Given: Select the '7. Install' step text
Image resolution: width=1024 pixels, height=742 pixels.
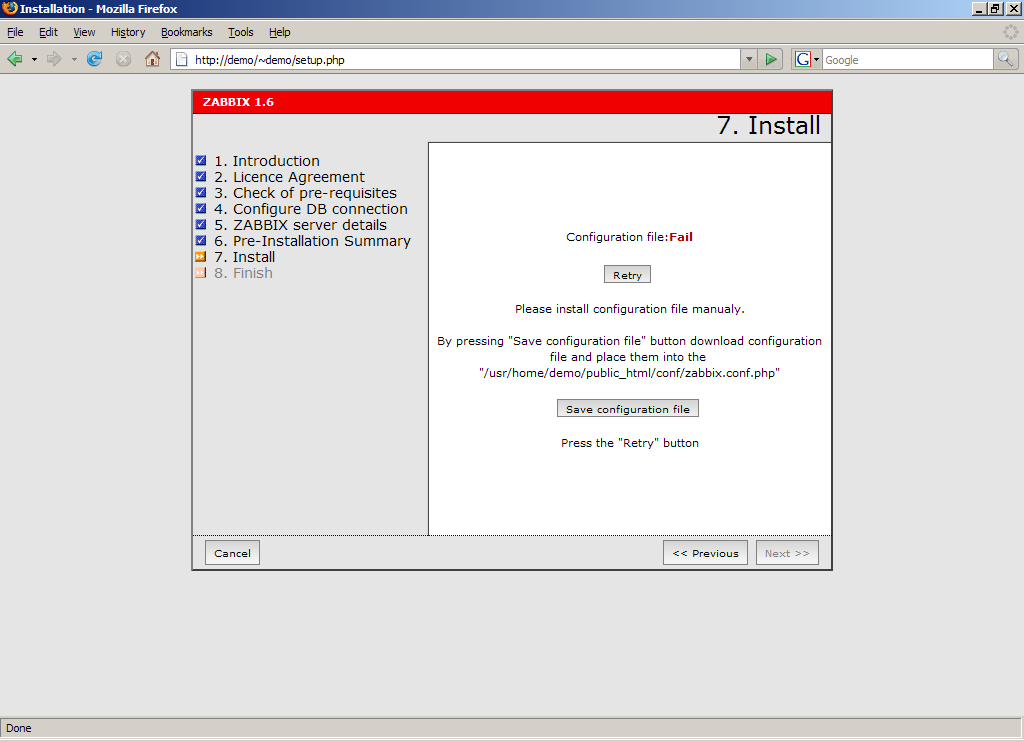Looking at the screenshot, I should coord(245,257).
